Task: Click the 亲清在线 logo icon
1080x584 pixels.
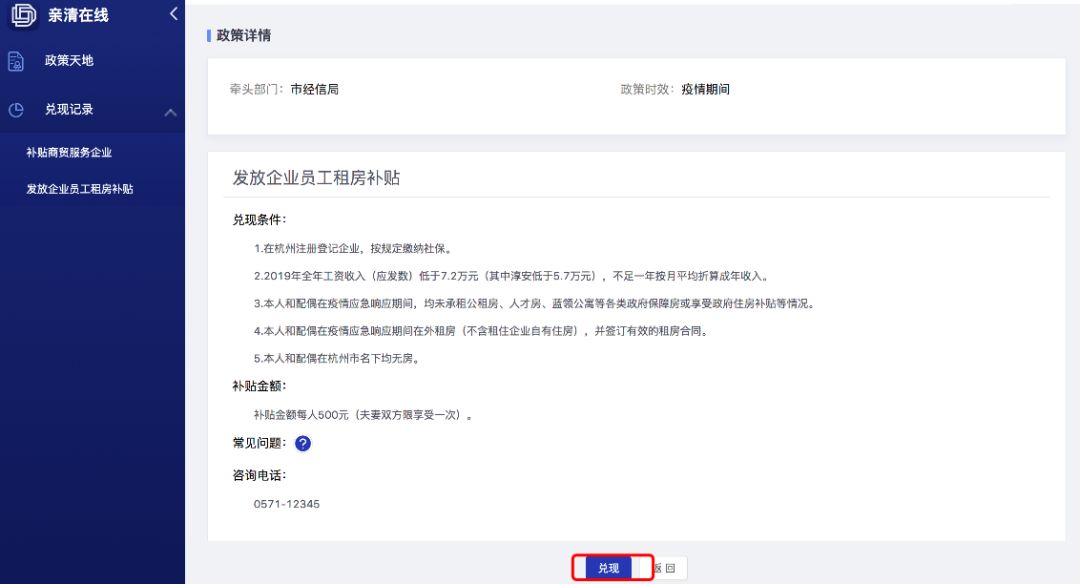Action: tap(23, 15)
